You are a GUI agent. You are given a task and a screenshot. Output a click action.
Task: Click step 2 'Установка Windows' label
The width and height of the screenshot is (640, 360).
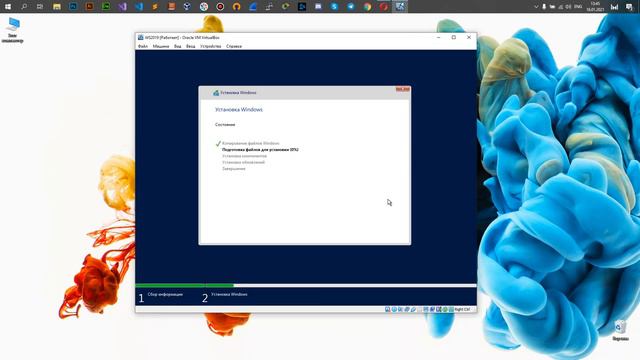tap(229, 294)
